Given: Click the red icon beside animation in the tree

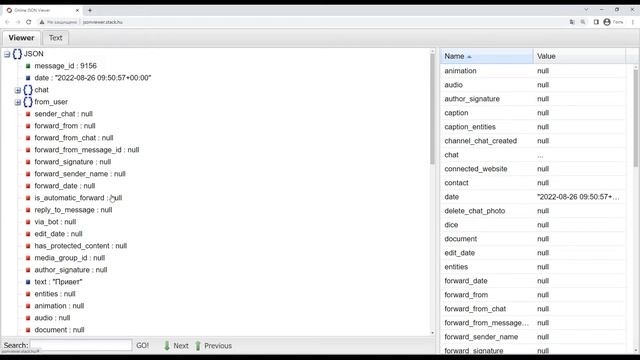Looking at the screenshot, I should (x=28, y=306).
